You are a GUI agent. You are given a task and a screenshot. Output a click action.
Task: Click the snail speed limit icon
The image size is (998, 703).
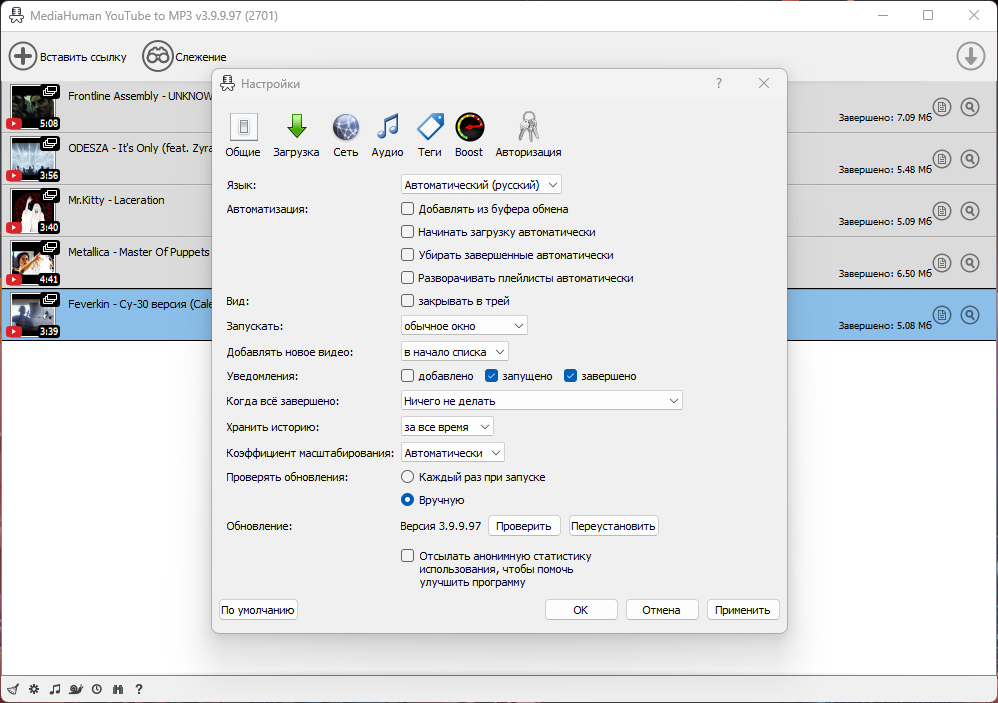pos(76,689)
